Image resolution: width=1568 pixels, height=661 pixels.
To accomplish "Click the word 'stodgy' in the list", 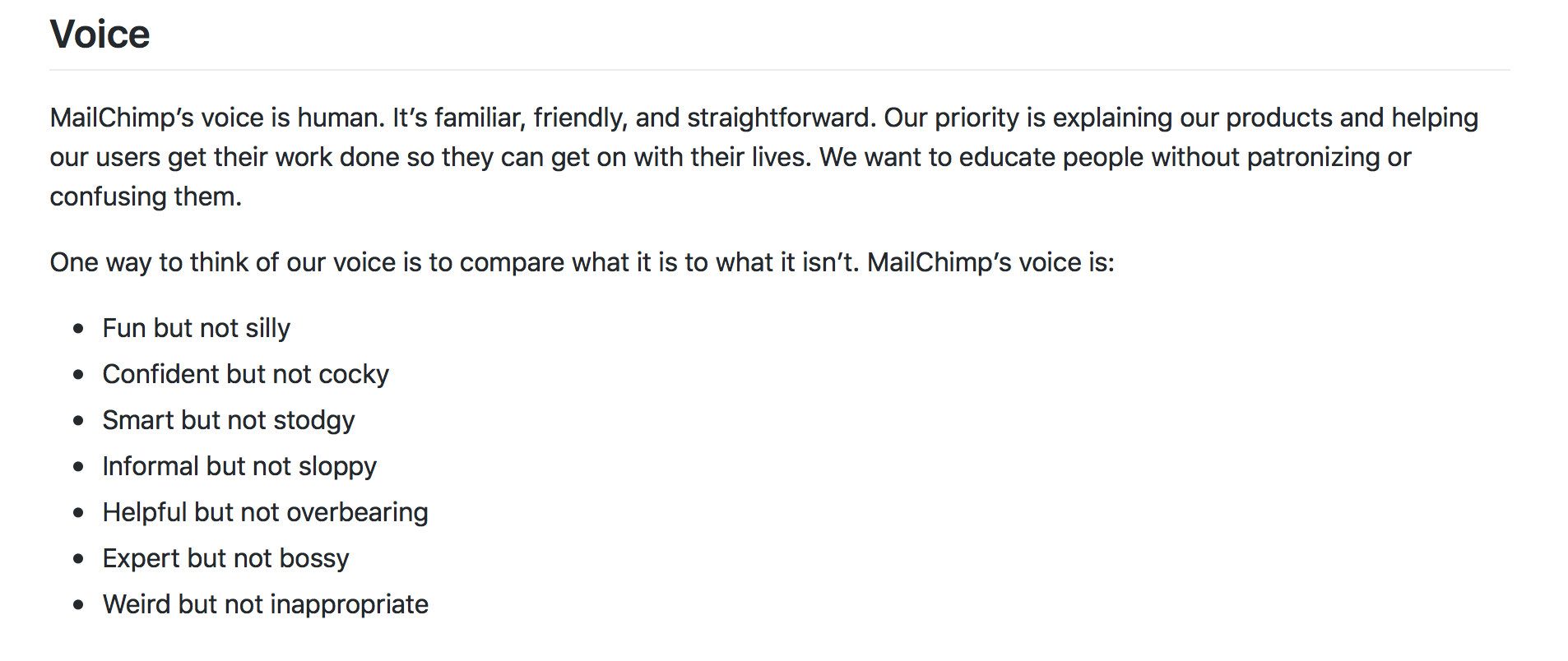I will [313, 420].
